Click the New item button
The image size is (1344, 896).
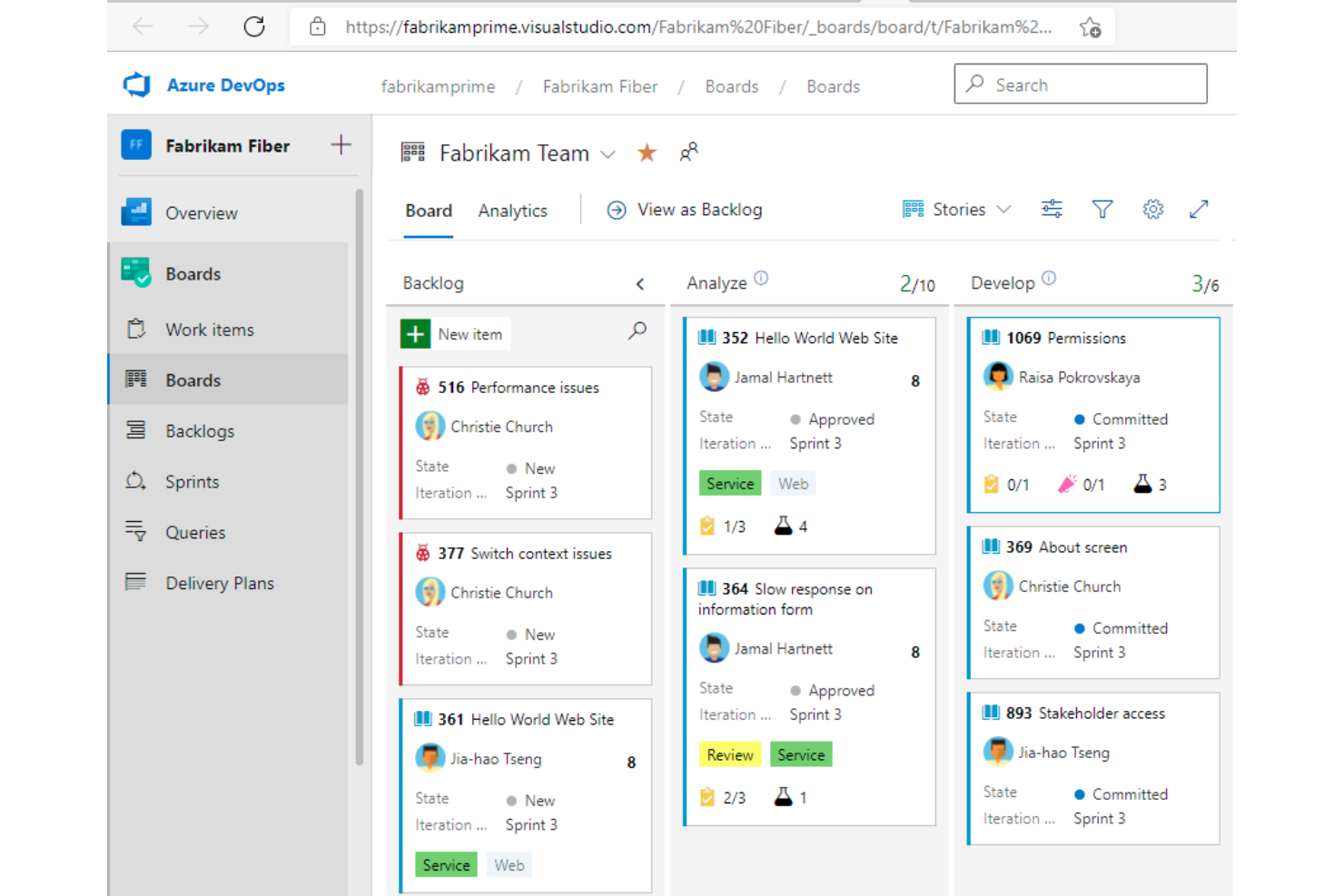coord(453,333)
